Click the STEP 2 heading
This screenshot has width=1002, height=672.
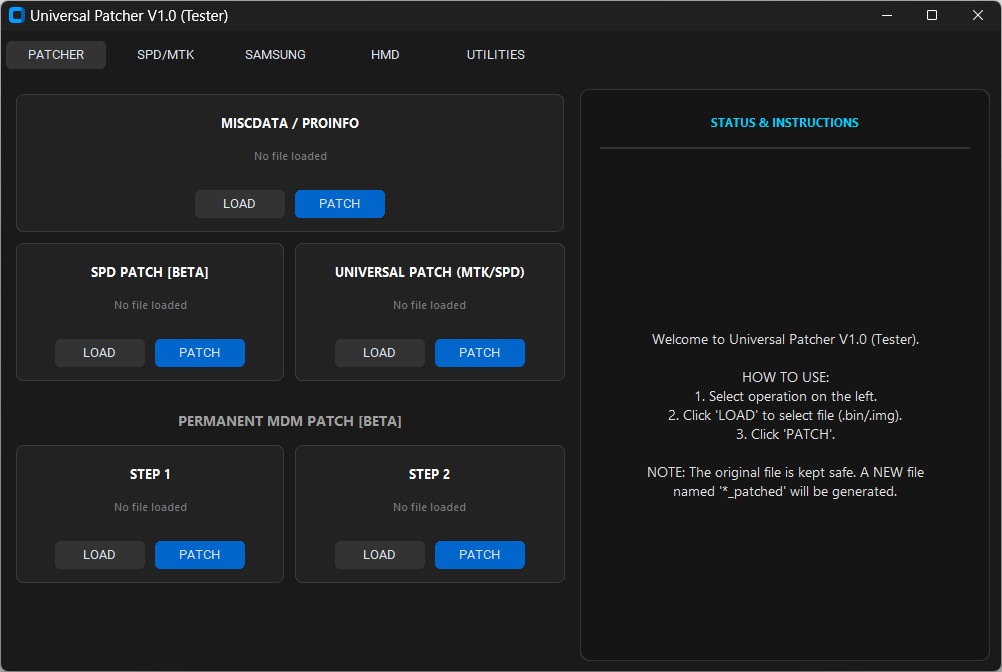coord(429,475)
